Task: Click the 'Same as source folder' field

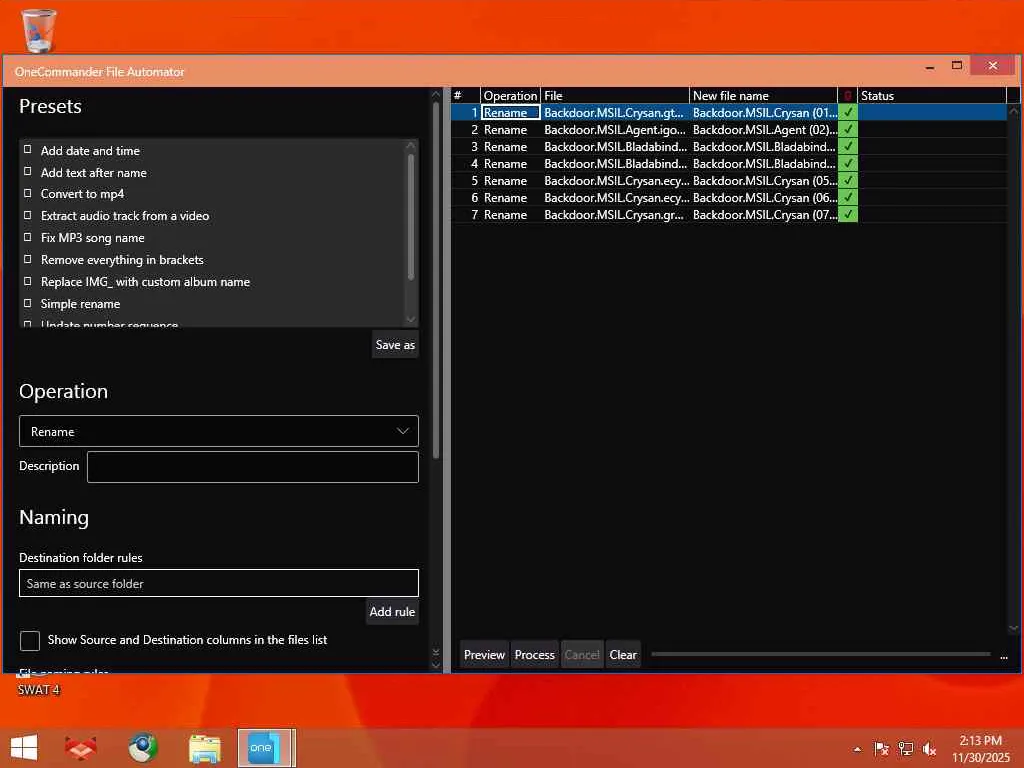Action: point(219,583)
